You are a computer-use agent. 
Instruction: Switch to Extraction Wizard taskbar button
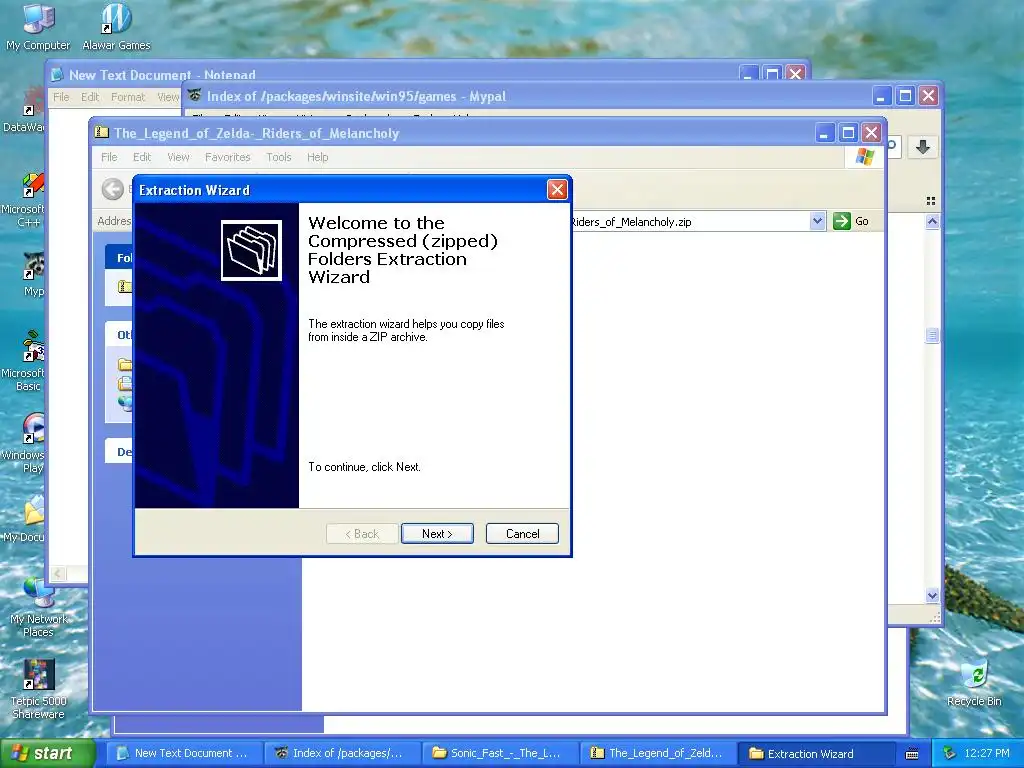816,753
